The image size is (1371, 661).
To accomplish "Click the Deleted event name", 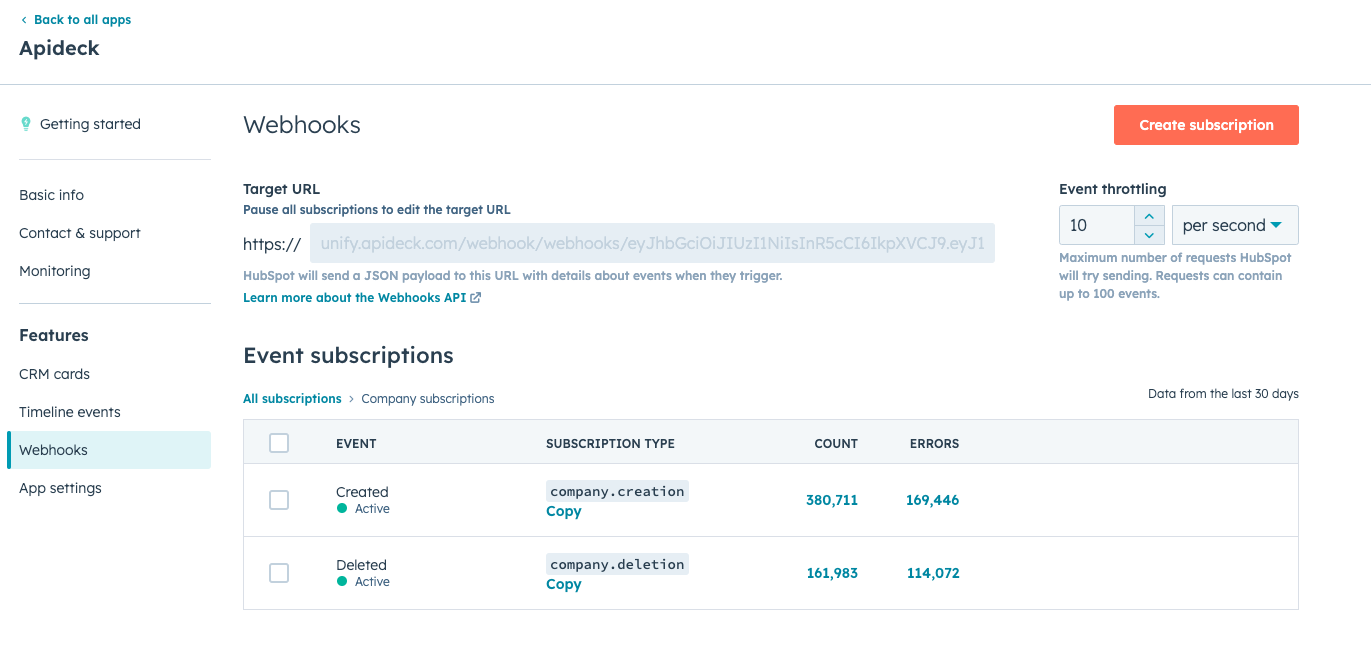I will point(361,565).
